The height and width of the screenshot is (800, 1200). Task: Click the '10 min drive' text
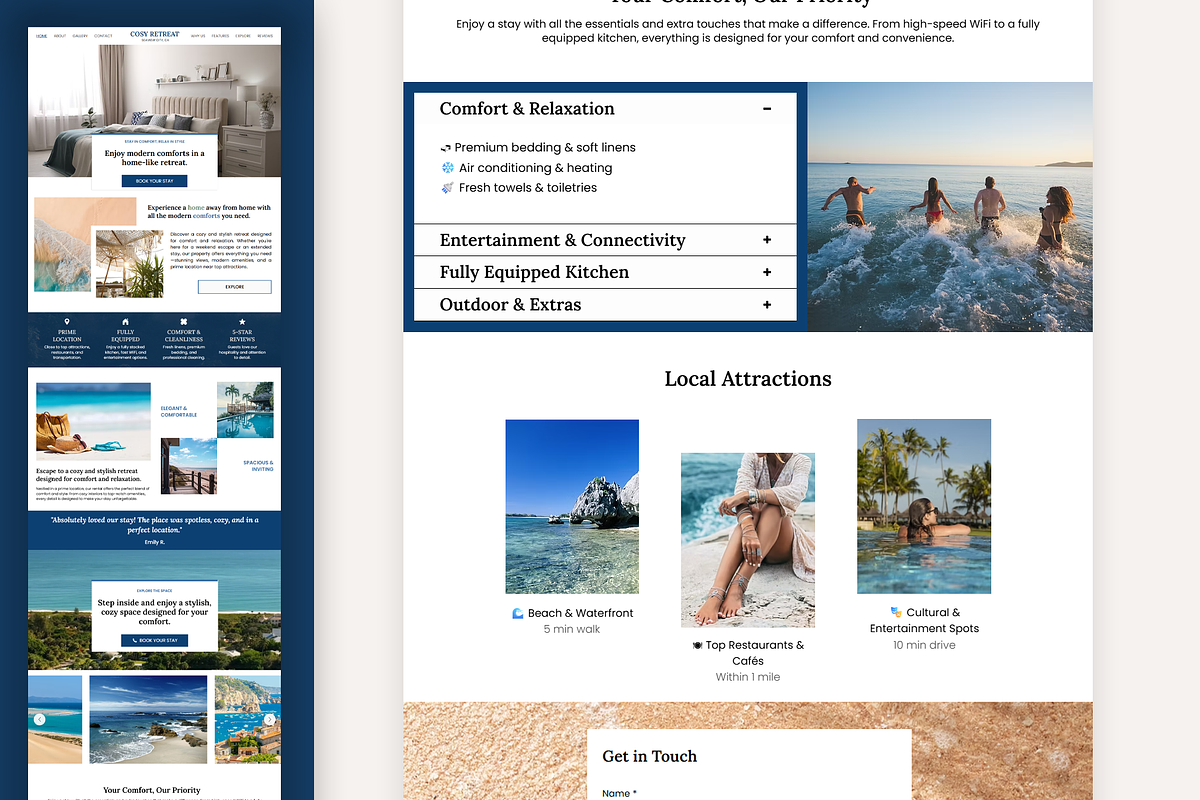(x=924, y=645)
